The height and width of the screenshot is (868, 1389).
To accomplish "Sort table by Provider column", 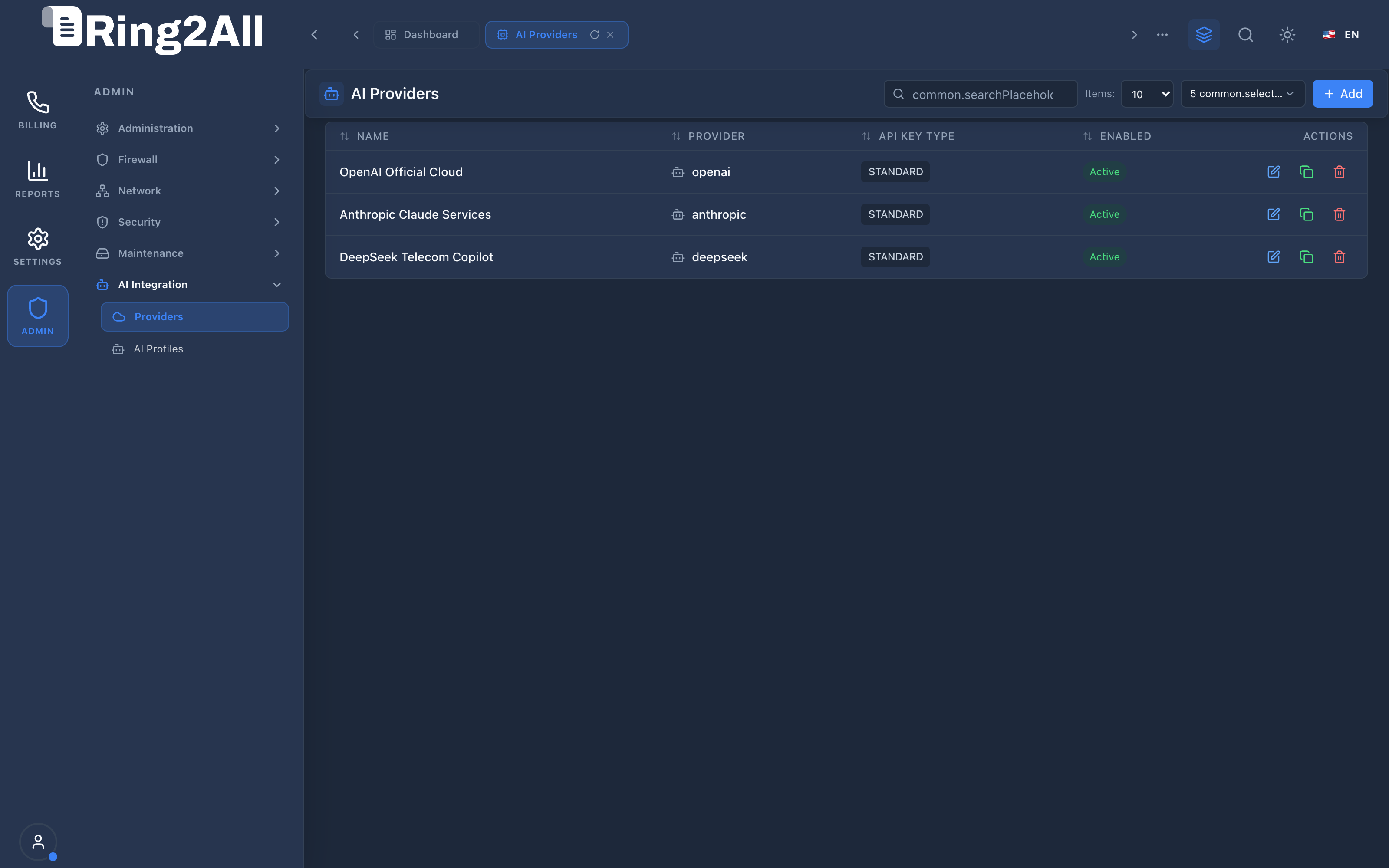I will coord(708,136).
